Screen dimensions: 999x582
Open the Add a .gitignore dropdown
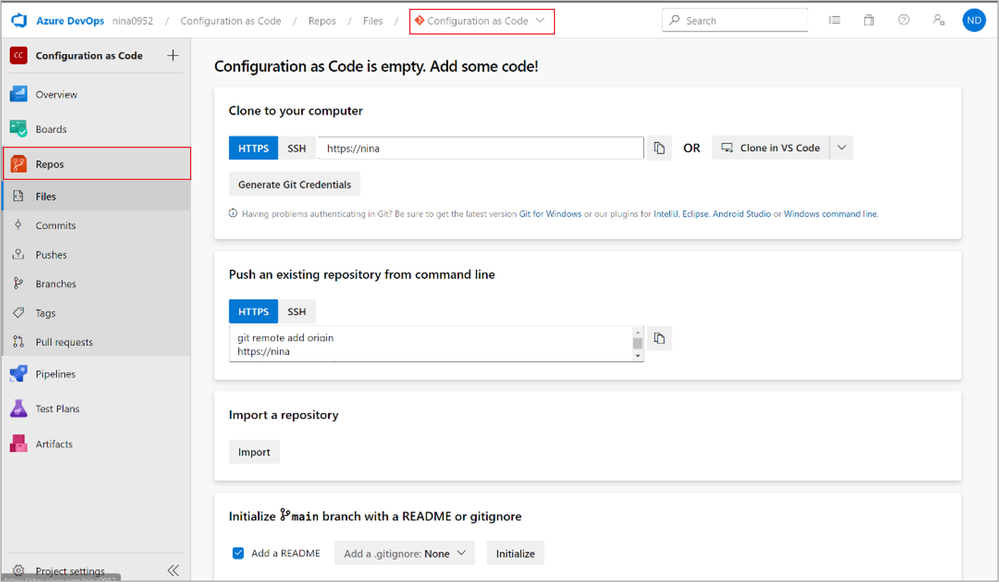click(405, 553)
